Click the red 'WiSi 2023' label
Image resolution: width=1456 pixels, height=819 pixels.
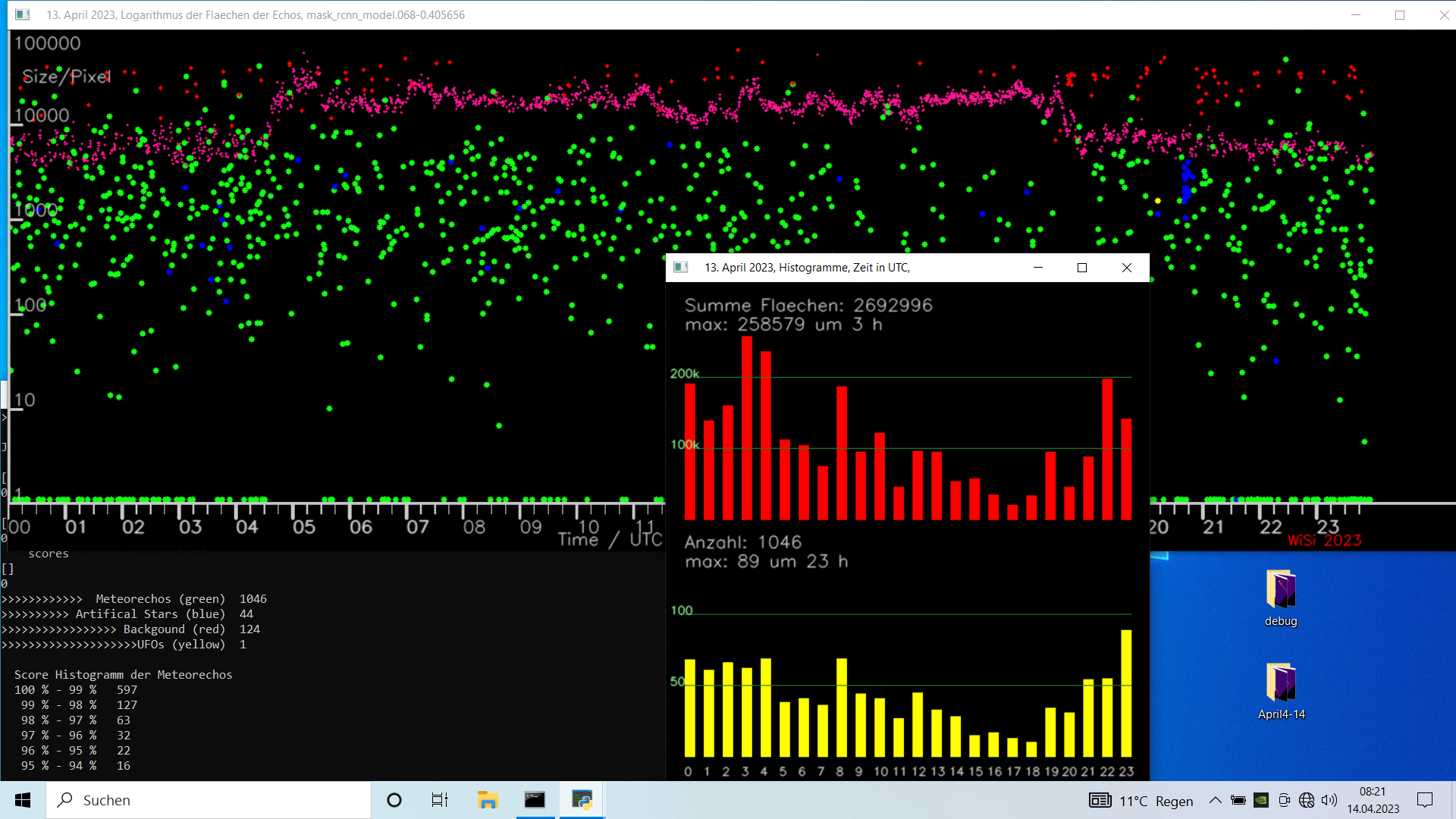[x=1324, y=541]
